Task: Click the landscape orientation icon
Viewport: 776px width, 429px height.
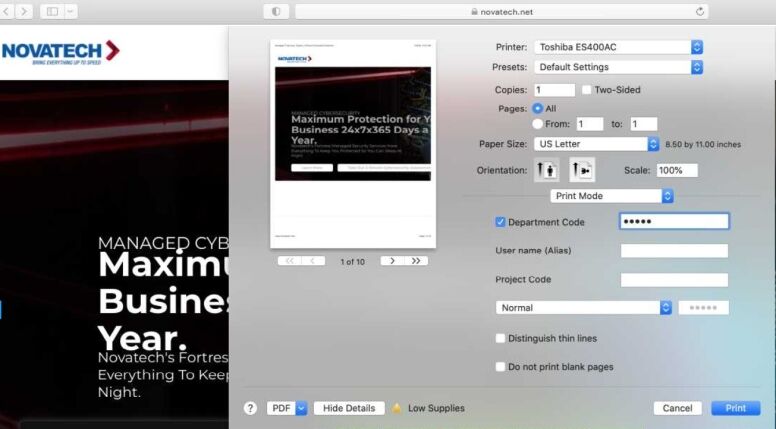Action: (582, 170)
